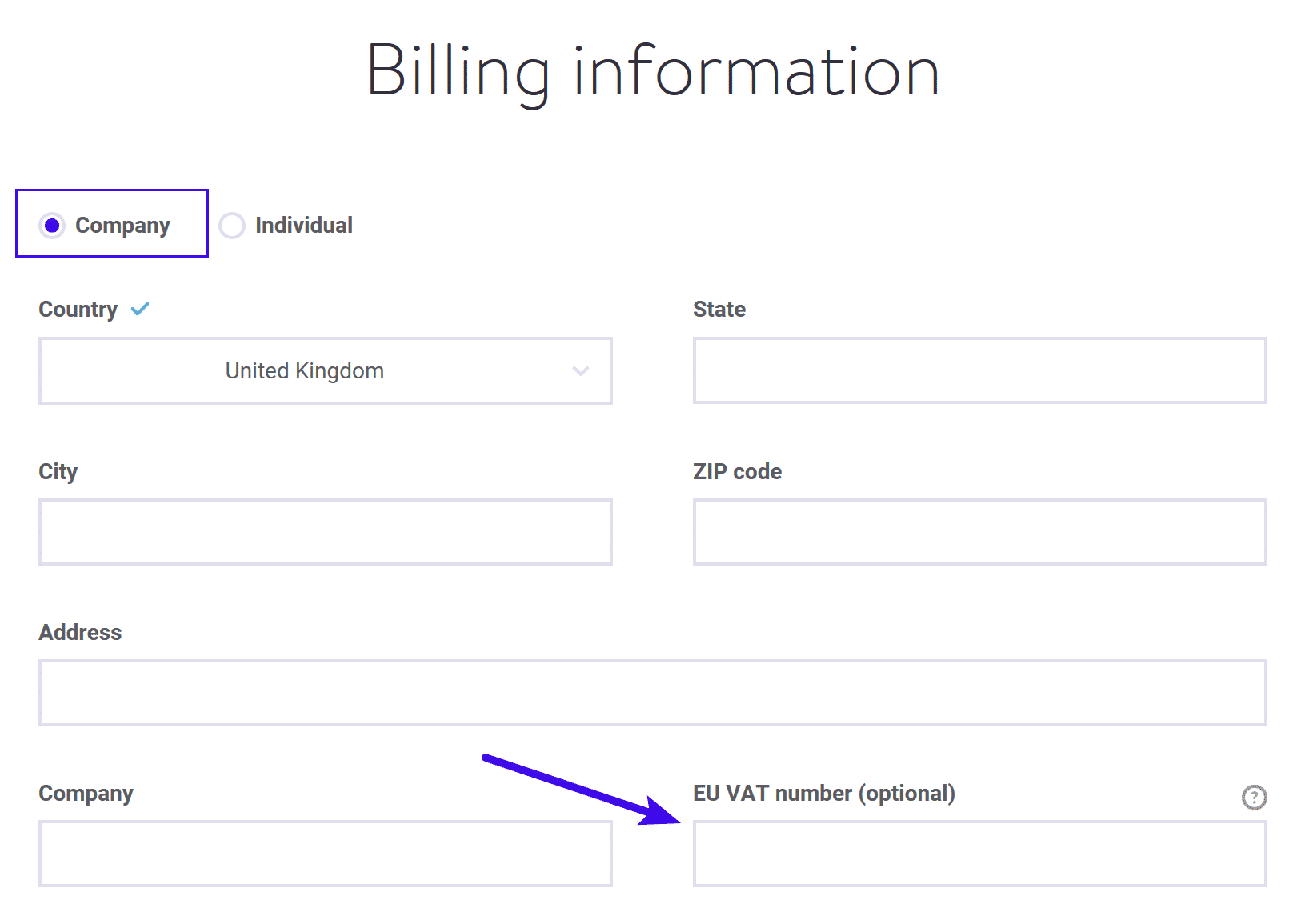The height and width of the screenshot is (924, 1309).
Task: Click the "Address" field label
Action: [x=80, y=633]
